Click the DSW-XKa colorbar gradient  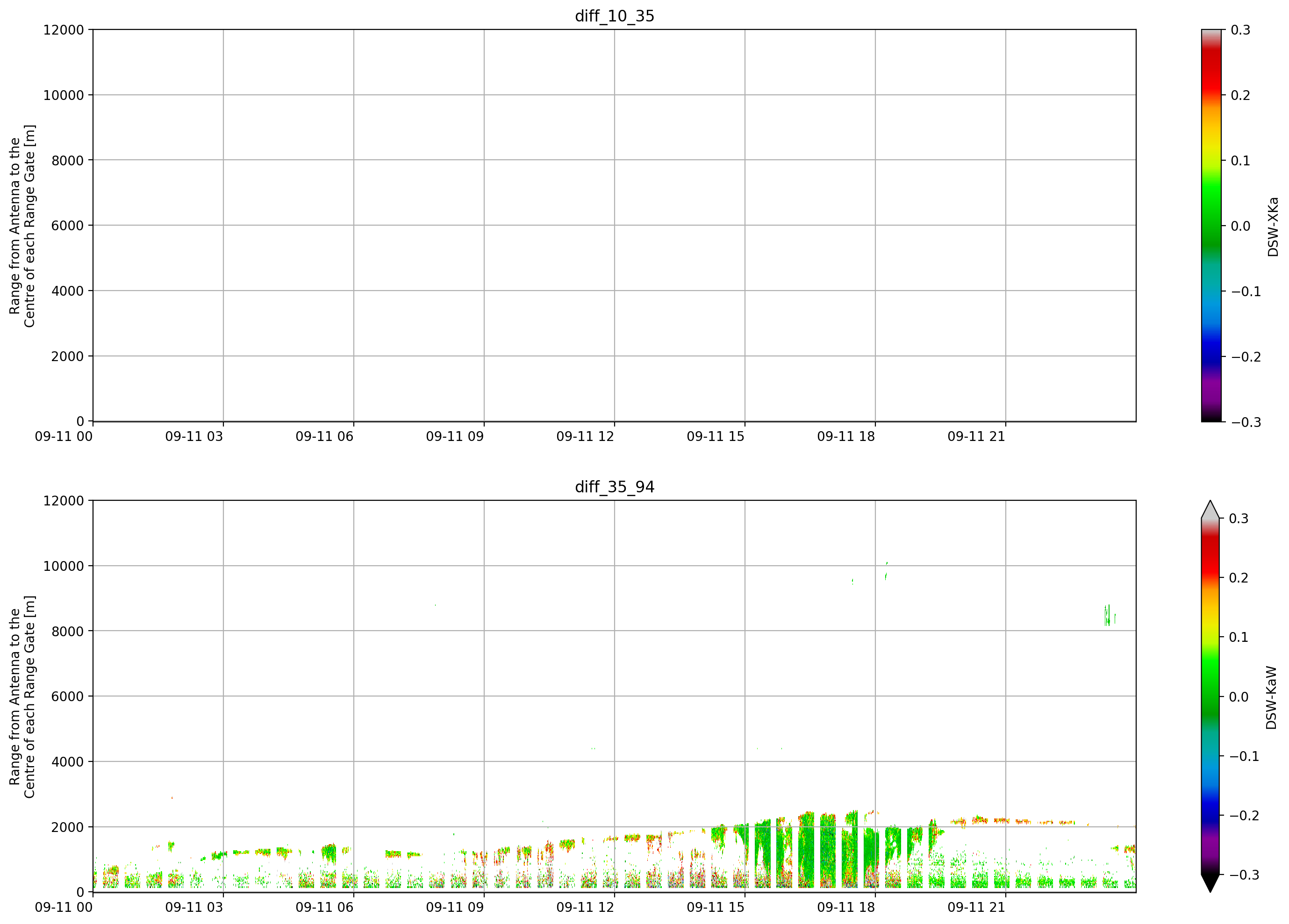(1211, 226)
